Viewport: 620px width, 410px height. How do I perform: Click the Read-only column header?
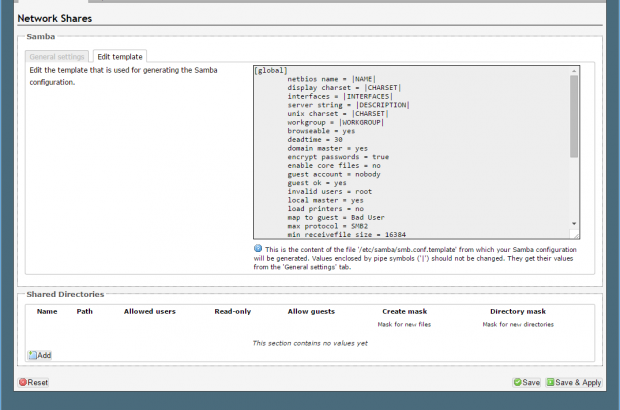232,311
